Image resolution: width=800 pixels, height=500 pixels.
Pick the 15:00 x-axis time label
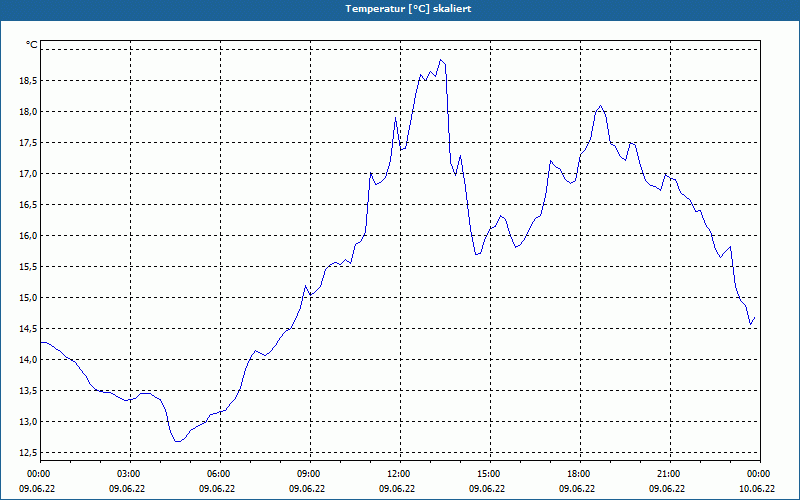487,474
